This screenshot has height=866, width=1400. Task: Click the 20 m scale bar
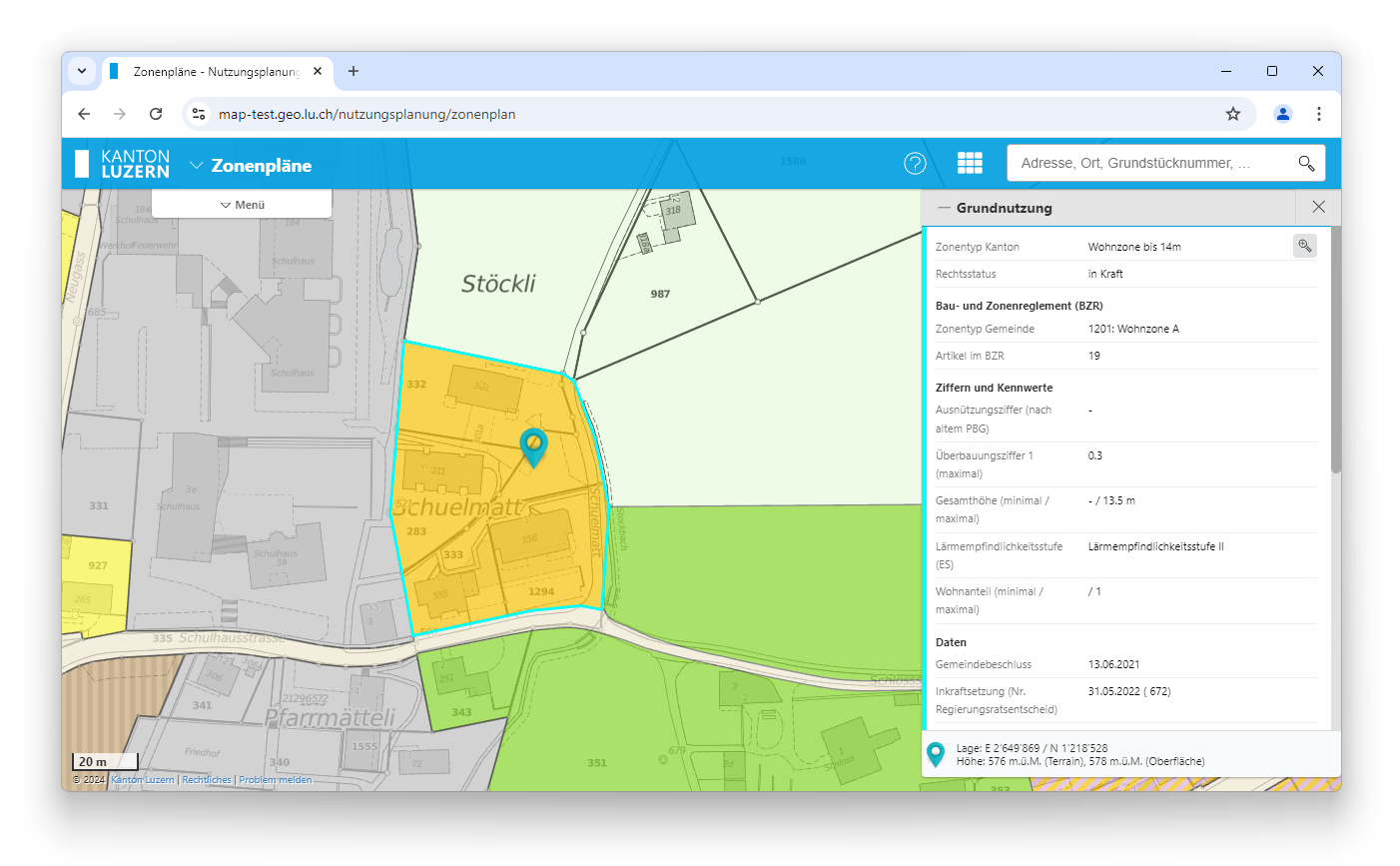pos(105,762)
